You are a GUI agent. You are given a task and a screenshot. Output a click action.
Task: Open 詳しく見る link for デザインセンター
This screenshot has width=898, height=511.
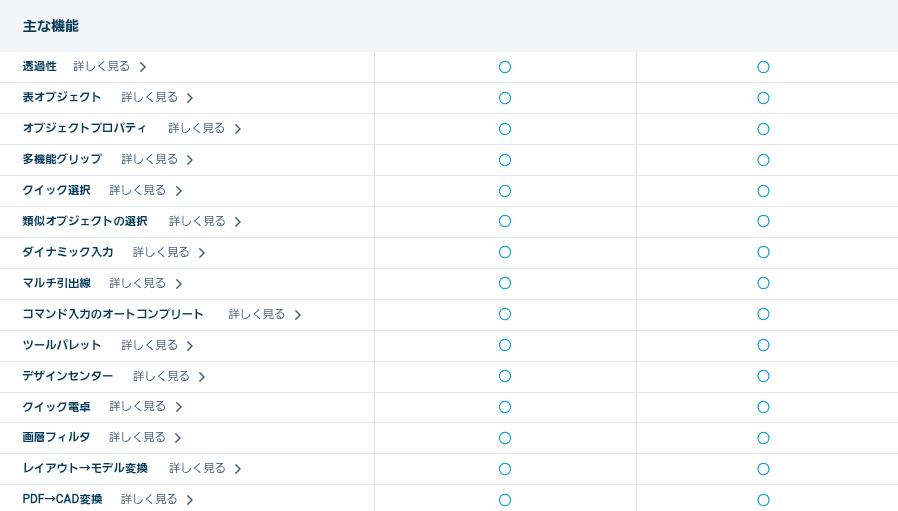point(161,376)
